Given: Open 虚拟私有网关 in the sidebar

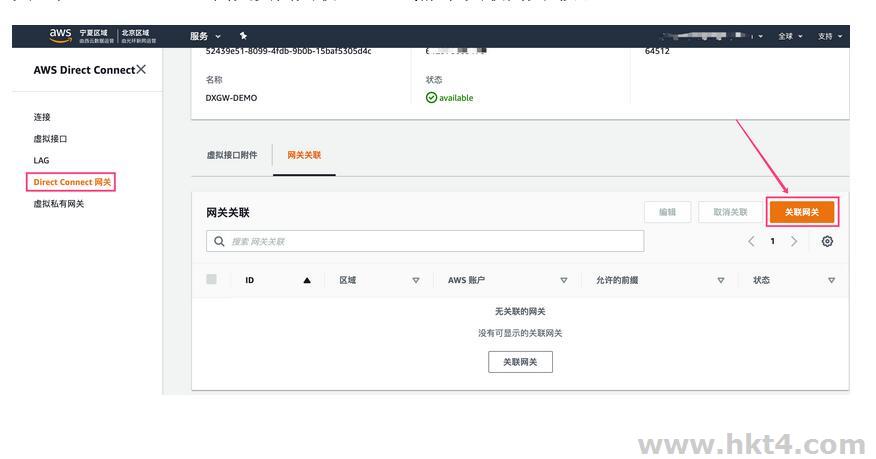Looking at the screenshot, I should (59, 204).
